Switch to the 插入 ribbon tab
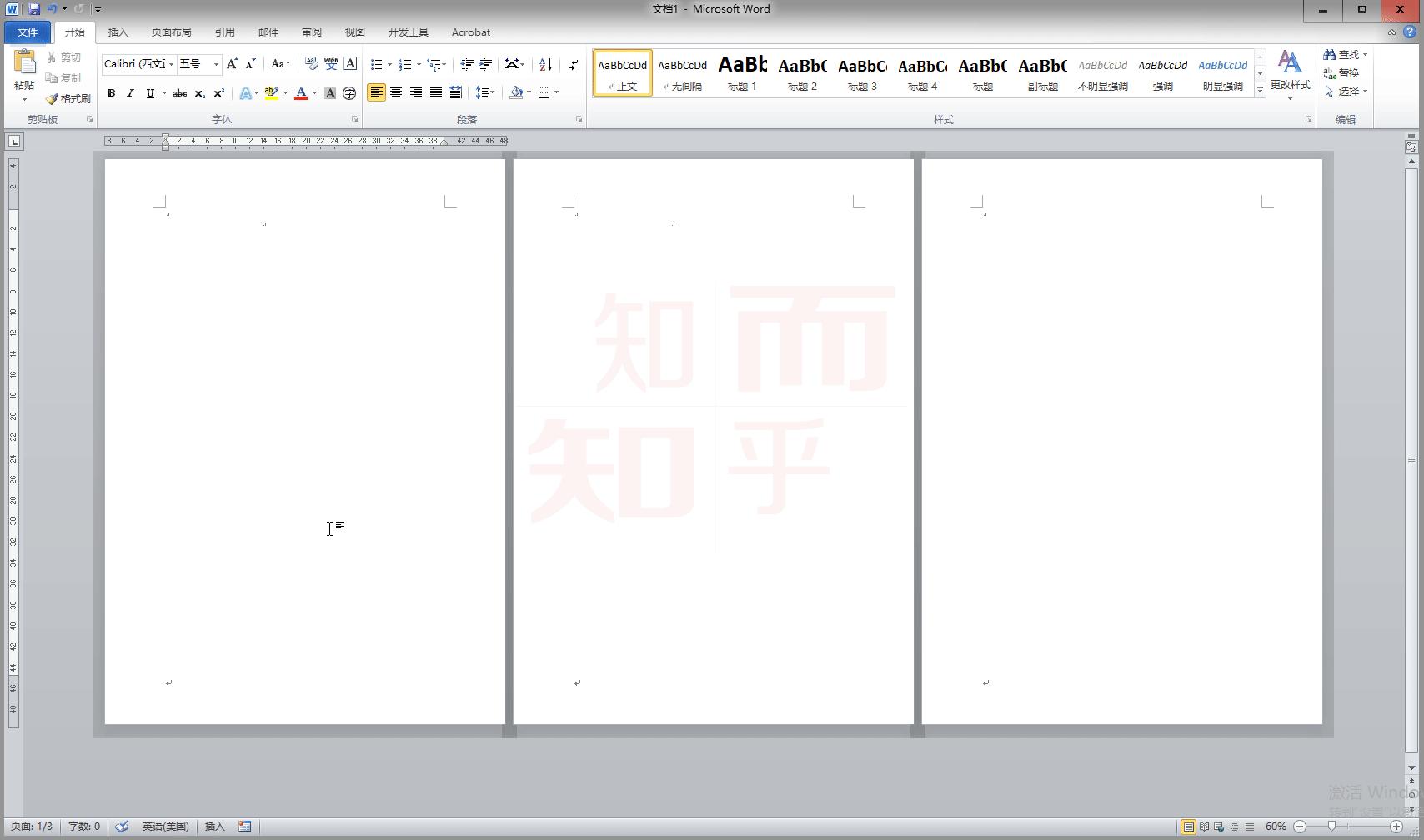 (x=118, y=32)
